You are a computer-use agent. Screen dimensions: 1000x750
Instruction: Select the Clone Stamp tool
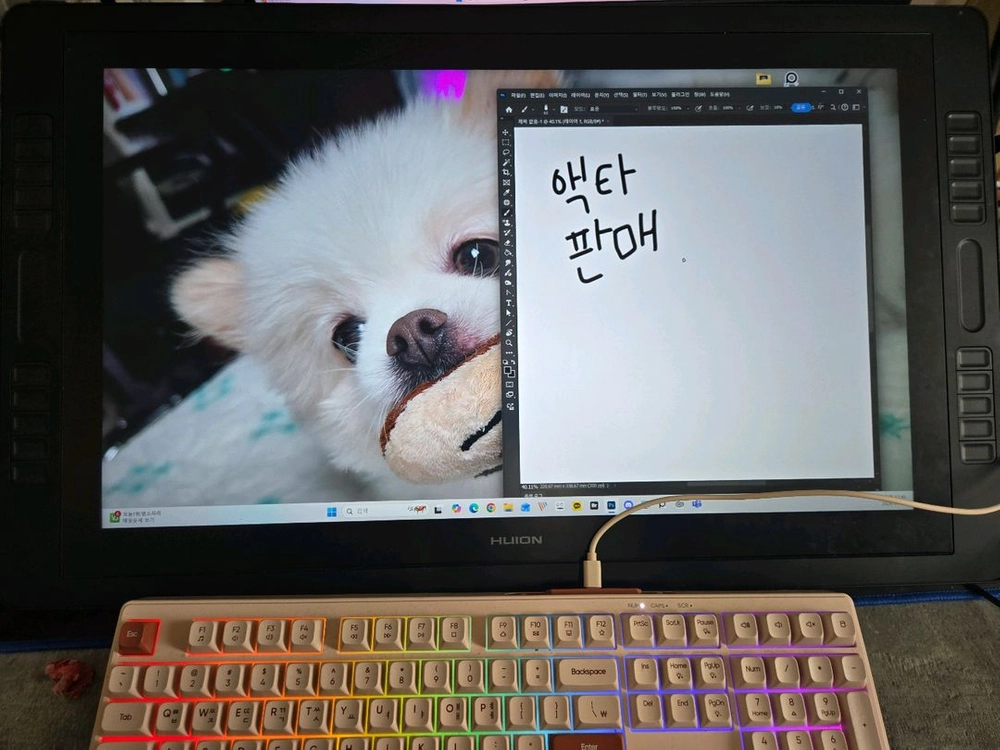507,222
